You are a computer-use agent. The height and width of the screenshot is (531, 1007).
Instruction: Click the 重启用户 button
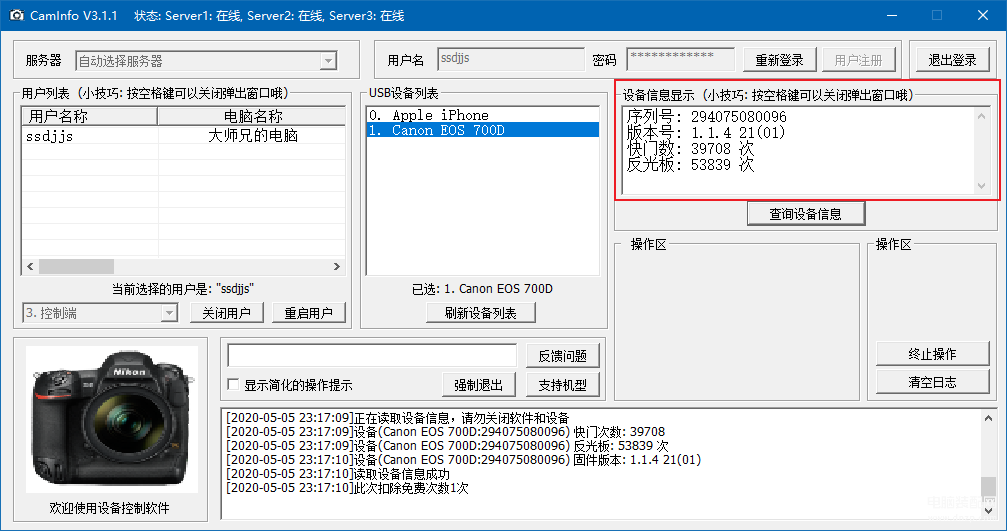(309, 313)
